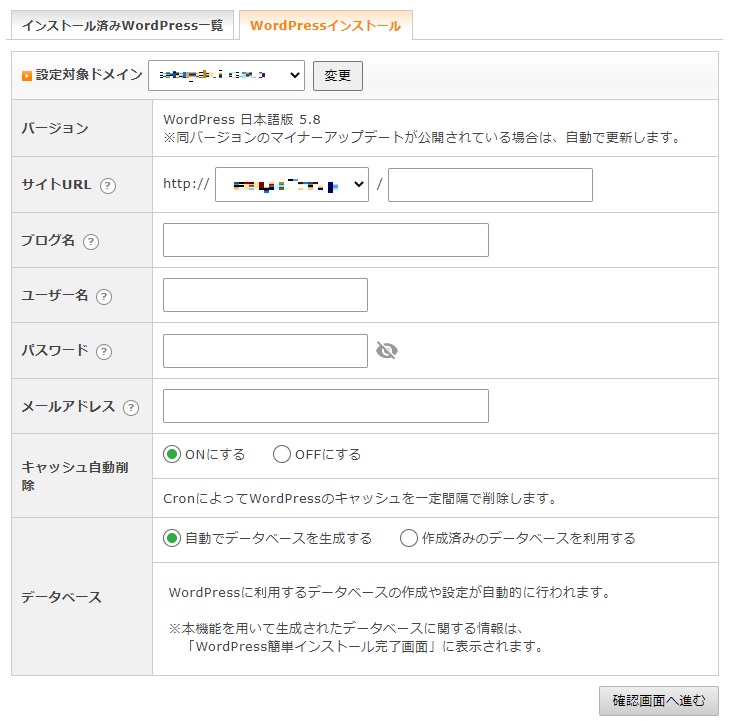Focus the メールアドレス input field
This screenshot has width=736, height=721.
(326, 406)
